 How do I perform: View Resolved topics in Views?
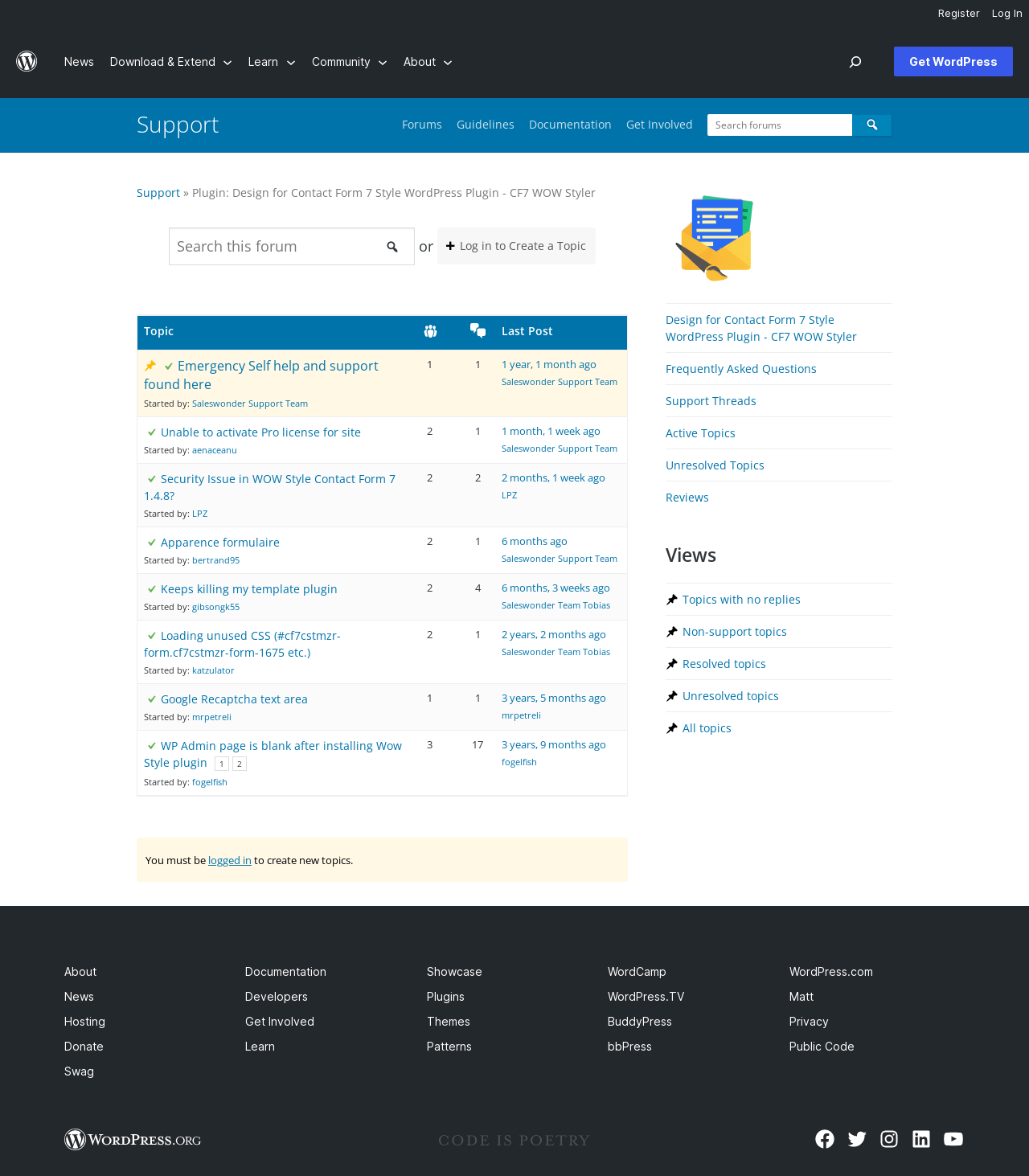click(724, 664)
